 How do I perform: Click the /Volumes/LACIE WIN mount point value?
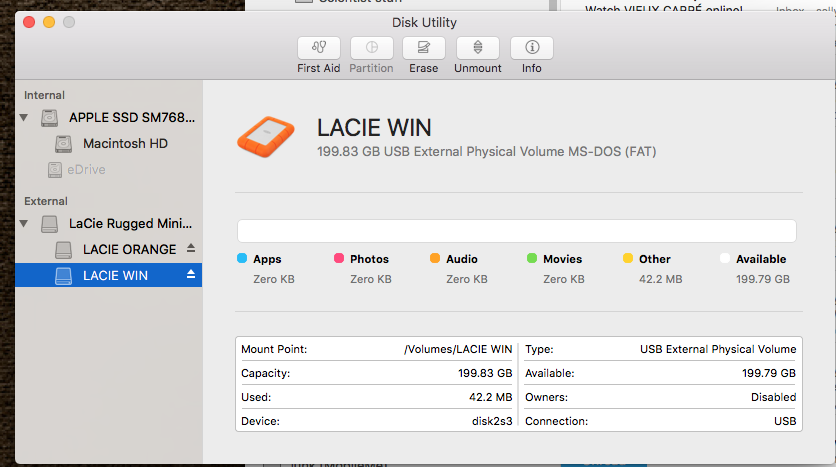click(458, 349)
